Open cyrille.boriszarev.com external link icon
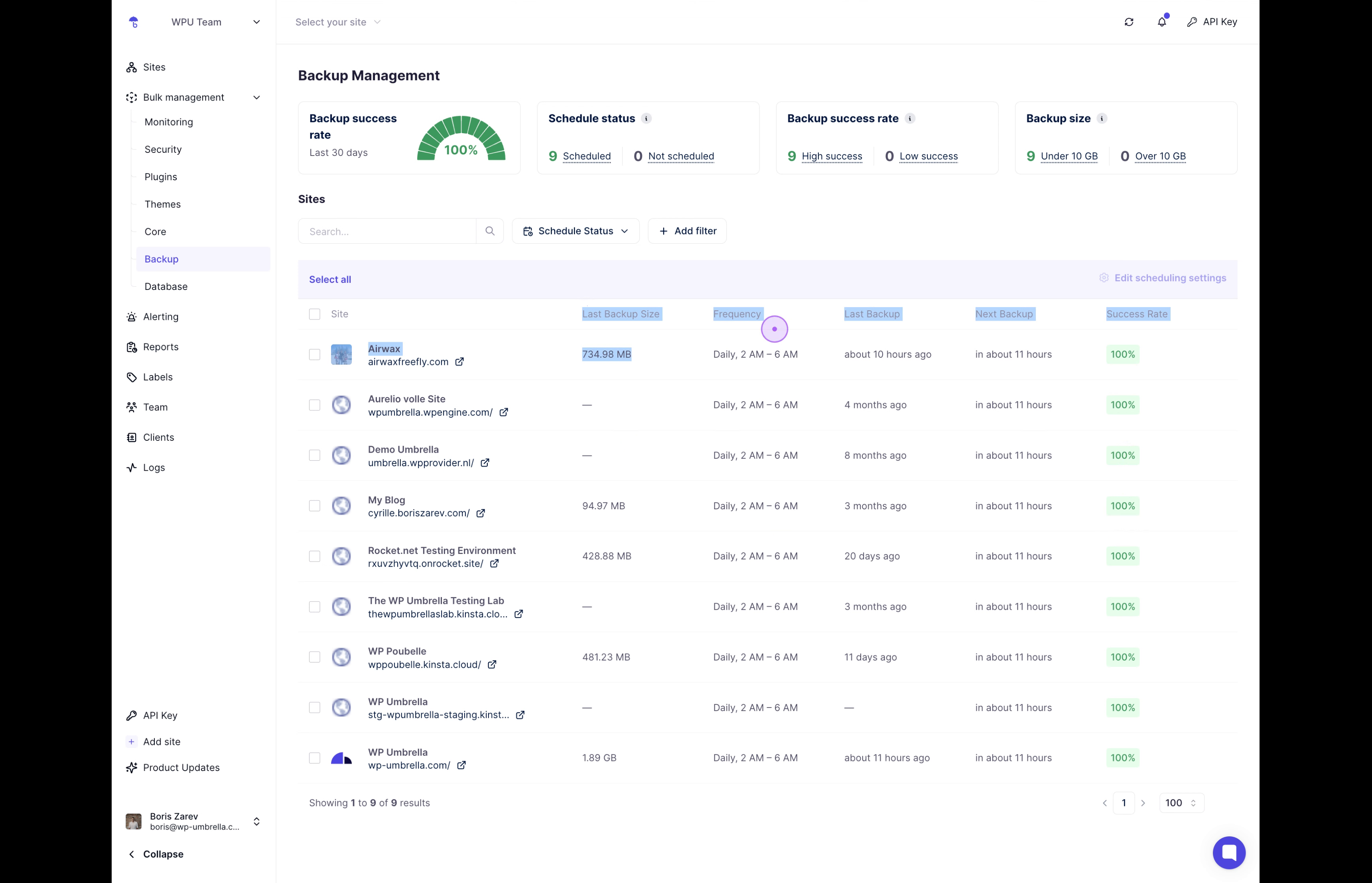Viewport: 1372px width, 883px height. [x=481, y=513]
